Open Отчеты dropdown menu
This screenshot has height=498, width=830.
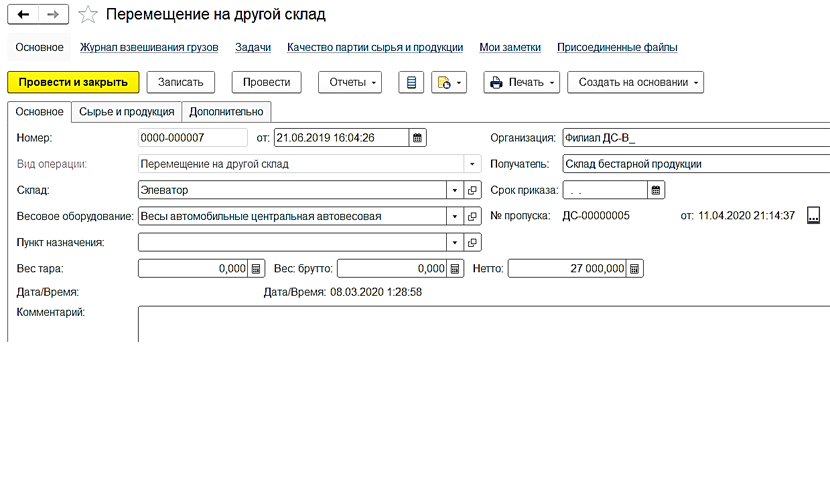click(x=350, y=83)
